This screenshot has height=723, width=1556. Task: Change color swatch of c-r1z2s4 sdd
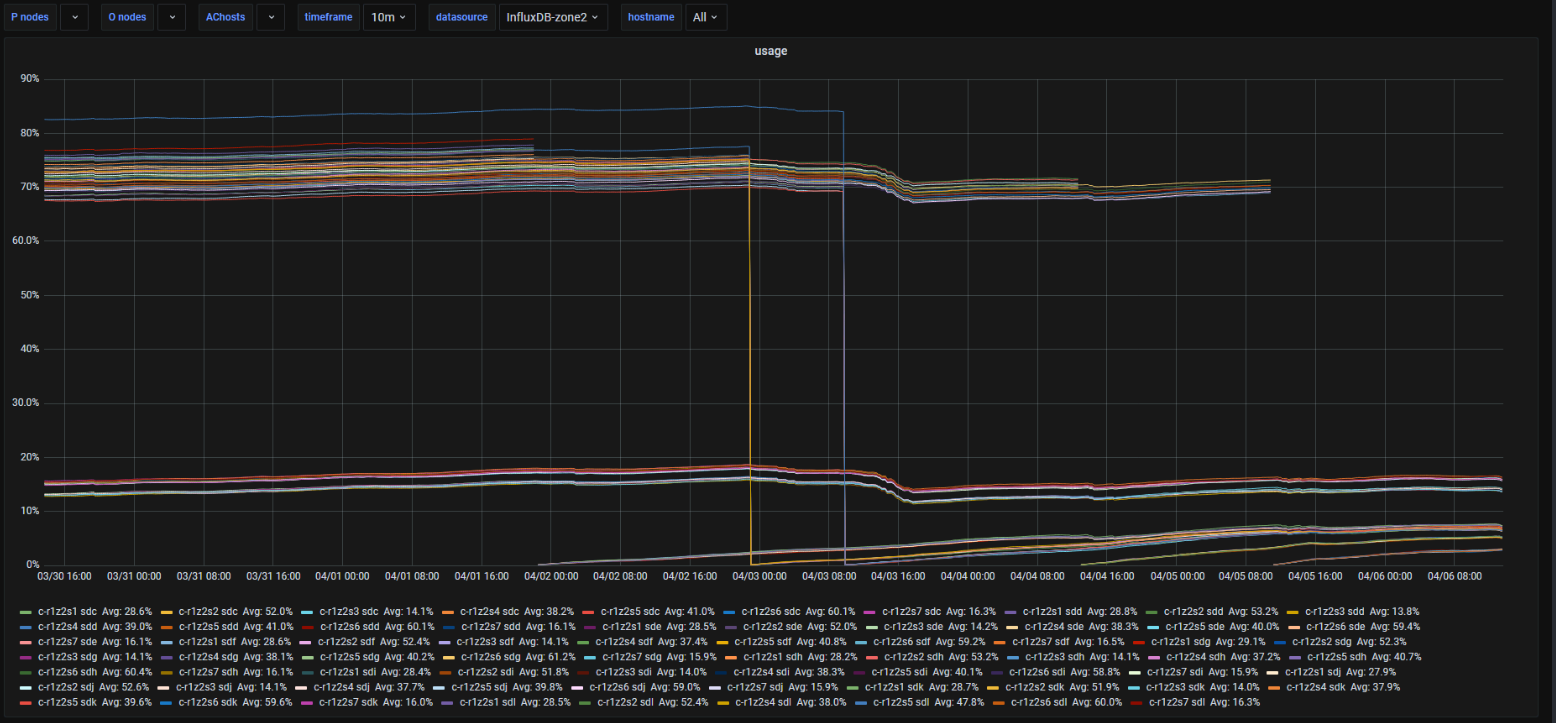click(26, 626)
